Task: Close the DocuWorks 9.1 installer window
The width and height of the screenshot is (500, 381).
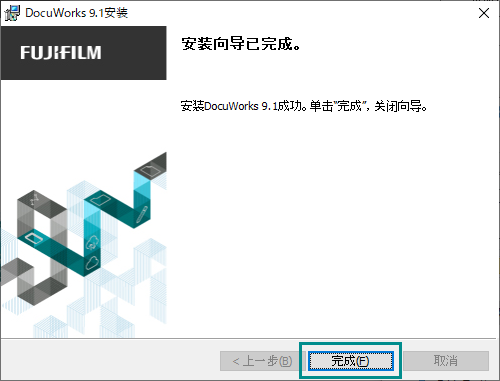Action: (x=484, y=13)
